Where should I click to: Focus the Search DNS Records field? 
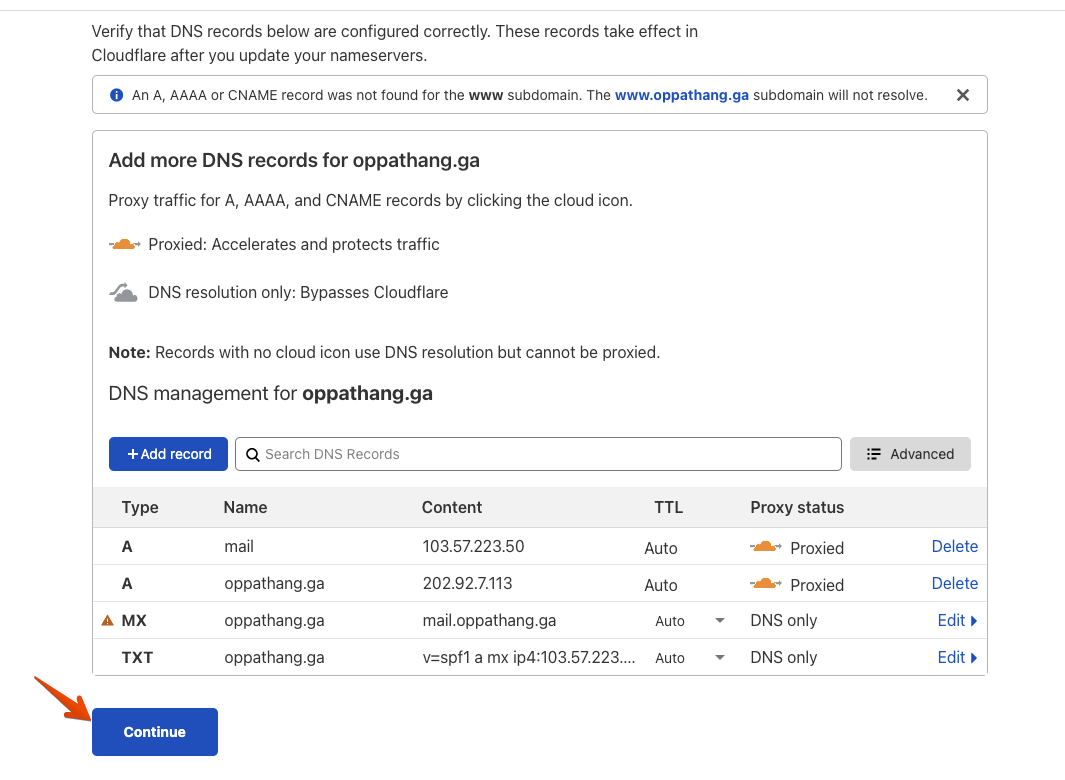538,454
